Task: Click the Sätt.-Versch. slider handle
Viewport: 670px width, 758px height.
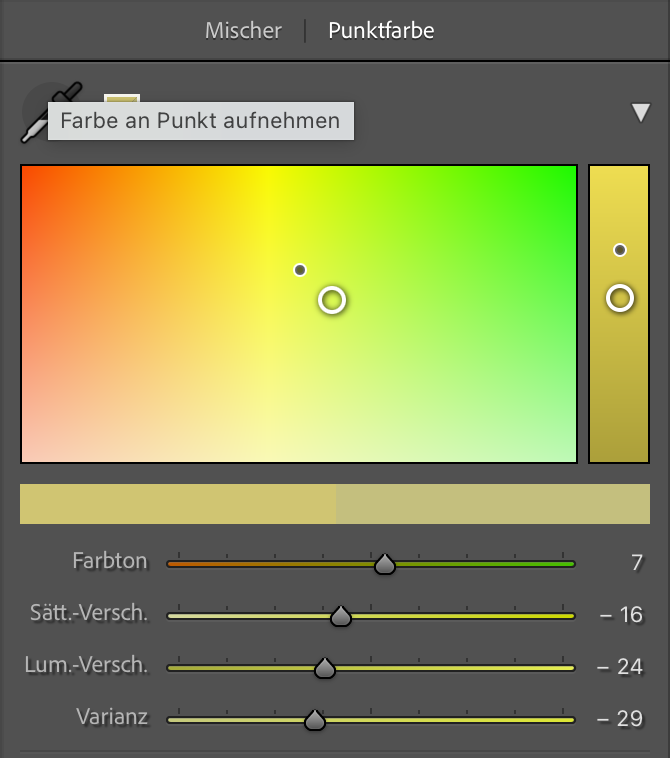Action: click(341, 616)
